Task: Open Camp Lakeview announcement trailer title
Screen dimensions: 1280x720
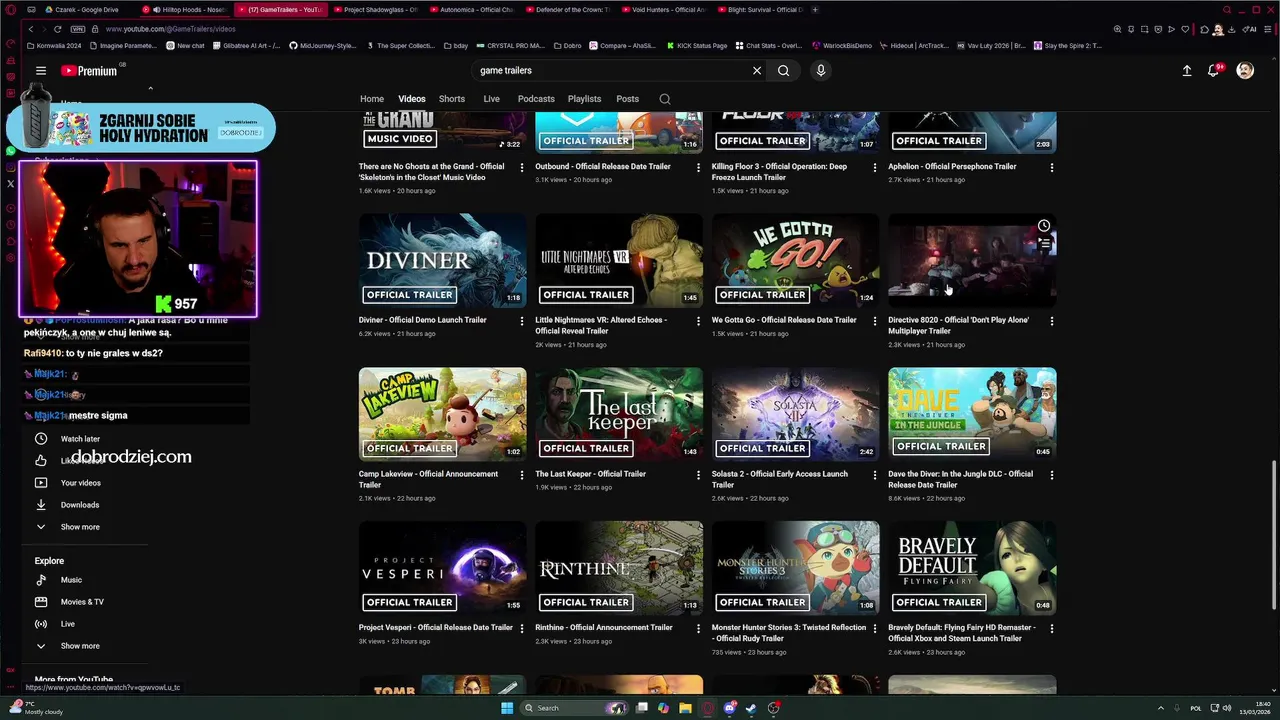Action: coord(428,479)
